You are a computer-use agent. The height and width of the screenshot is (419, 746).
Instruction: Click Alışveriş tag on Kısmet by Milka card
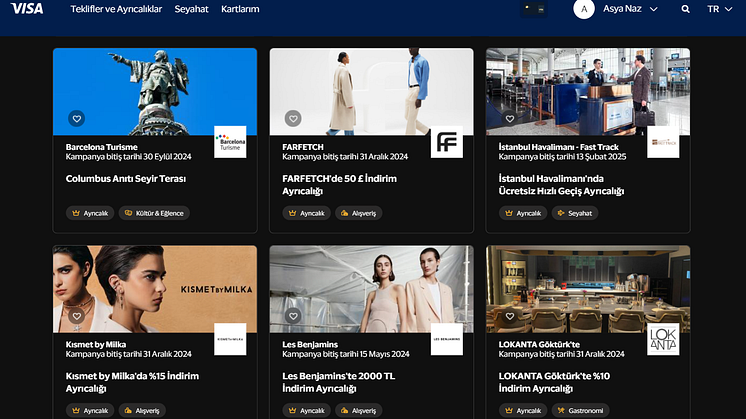(142, 410)
